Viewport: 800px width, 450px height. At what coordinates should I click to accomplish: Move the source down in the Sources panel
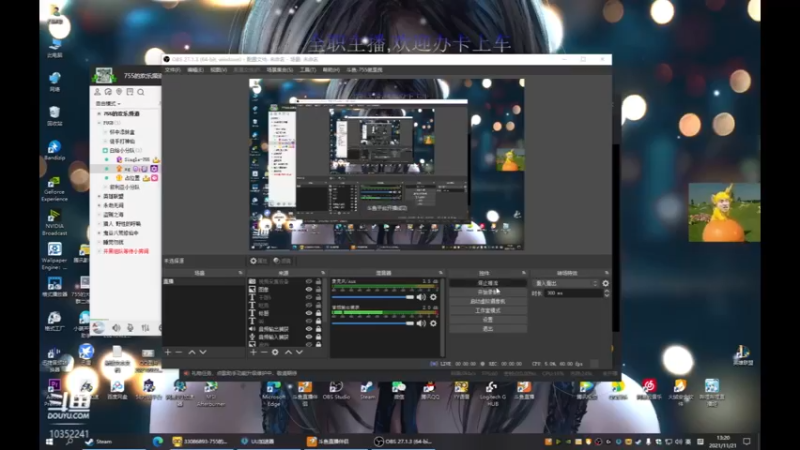point(299,352)
